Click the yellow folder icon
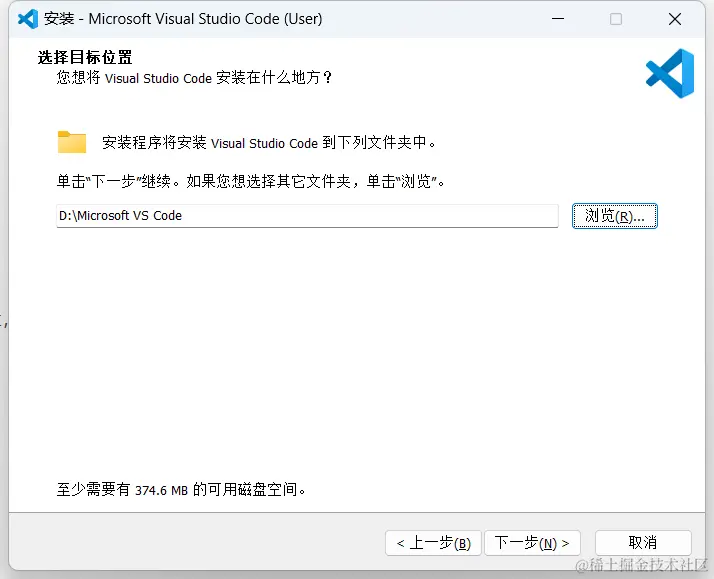 click(x=72, y=142)
